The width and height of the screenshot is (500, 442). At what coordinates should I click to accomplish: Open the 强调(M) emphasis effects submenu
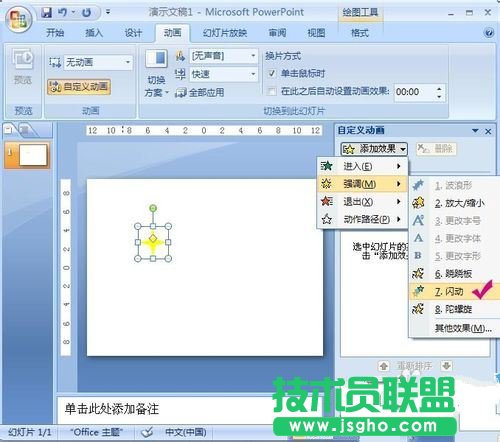362,184
